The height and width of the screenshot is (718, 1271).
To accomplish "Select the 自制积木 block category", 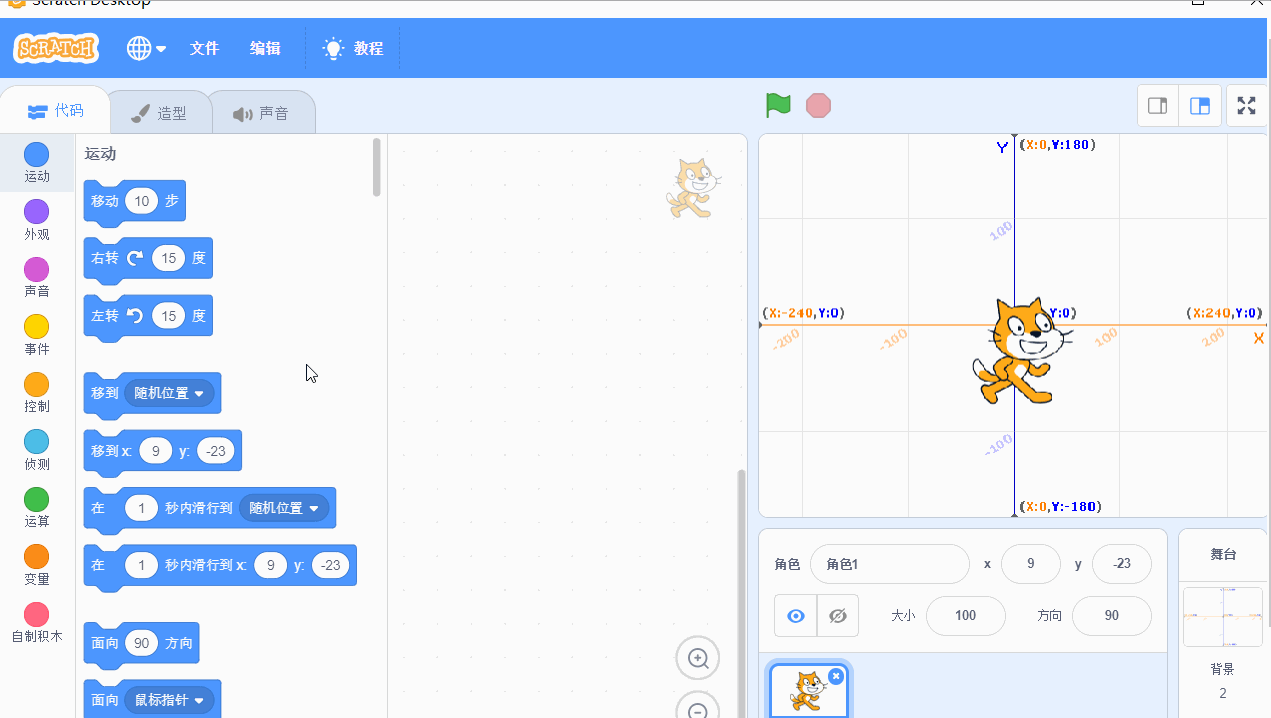I will pos(37,623).
